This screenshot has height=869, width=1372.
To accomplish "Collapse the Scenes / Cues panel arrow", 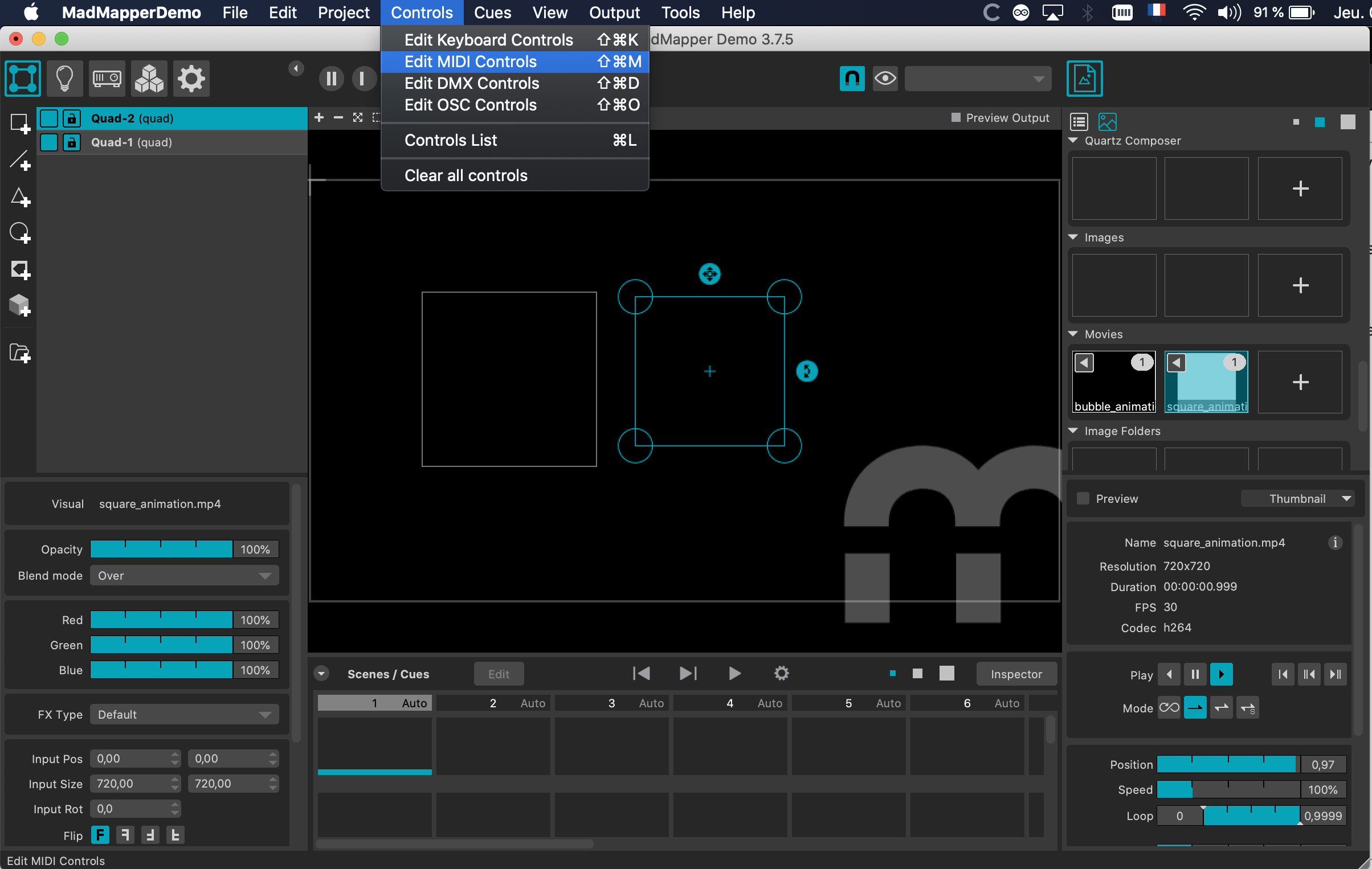I will point(321,674).
